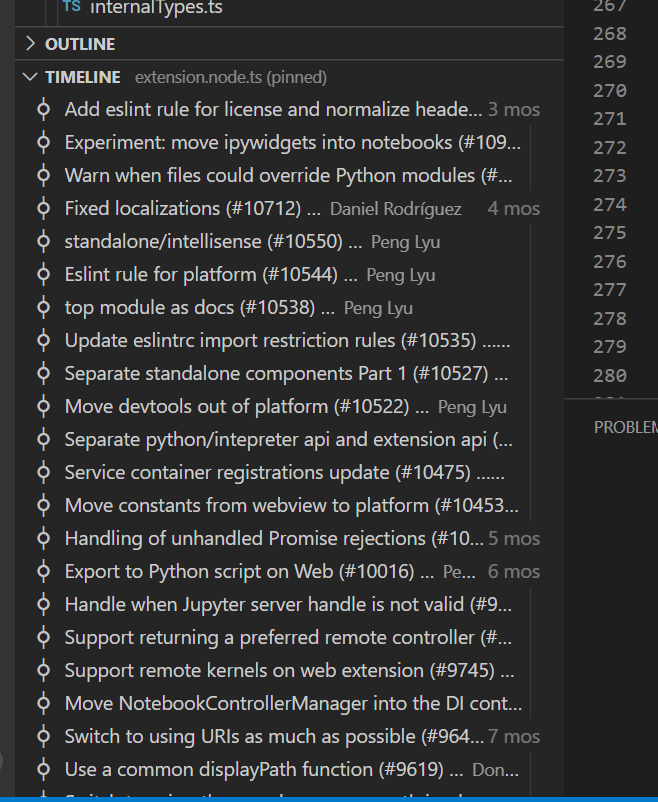Viewport: 658px width, 802px height.
Task: Click the commit icon next to 'Support remote kernels on web extension'
Action: pos(42,670)
